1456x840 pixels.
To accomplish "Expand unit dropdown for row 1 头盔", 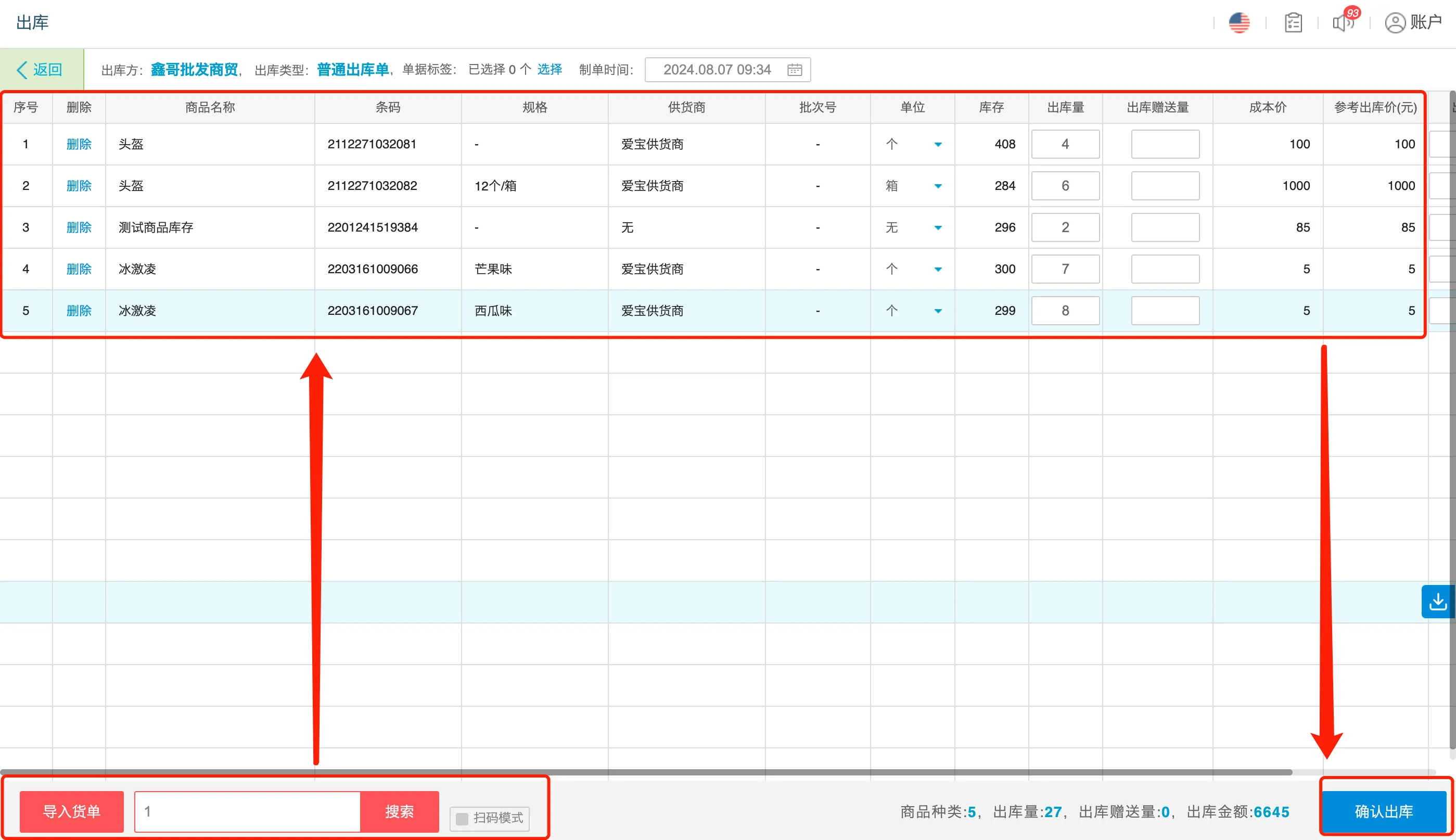I will pos(938,144).
